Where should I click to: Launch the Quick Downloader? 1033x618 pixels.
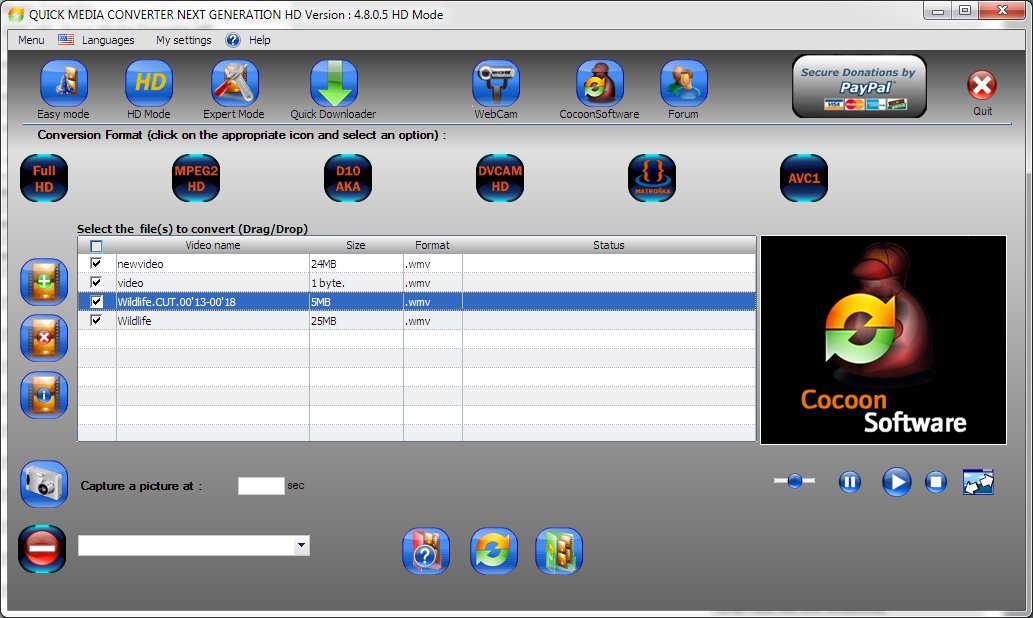point(334,83)
